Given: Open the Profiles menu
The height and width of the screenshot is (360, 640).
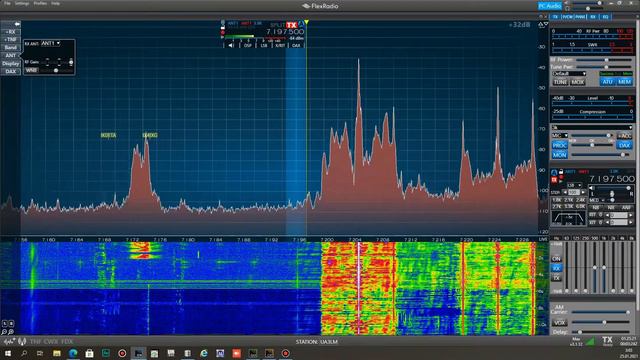Looking at the screenshot, I should point(40,3).
